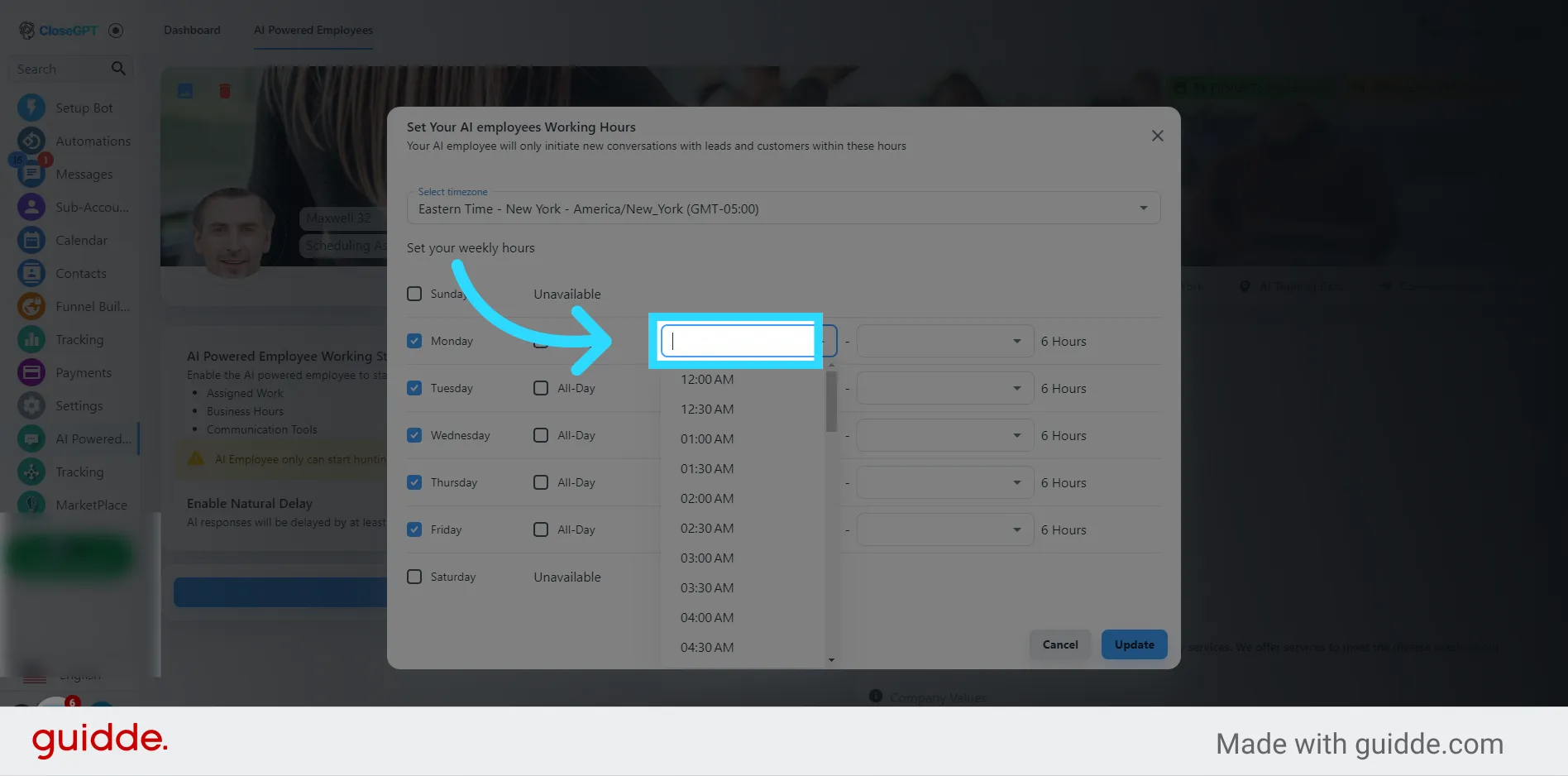Enable the Sunday checkbox

[414, 294]
